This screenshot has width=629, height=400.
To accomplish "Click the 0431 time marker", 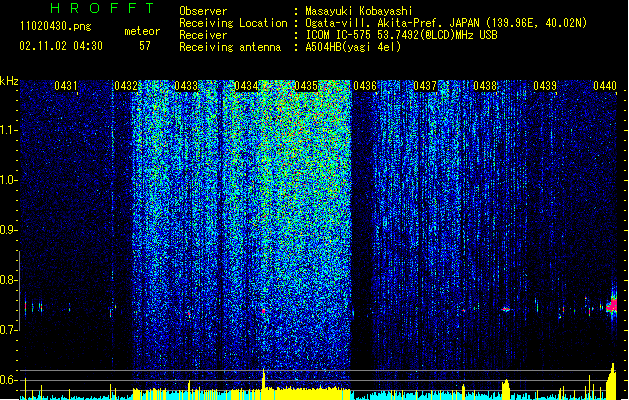I will coord(66,86).
